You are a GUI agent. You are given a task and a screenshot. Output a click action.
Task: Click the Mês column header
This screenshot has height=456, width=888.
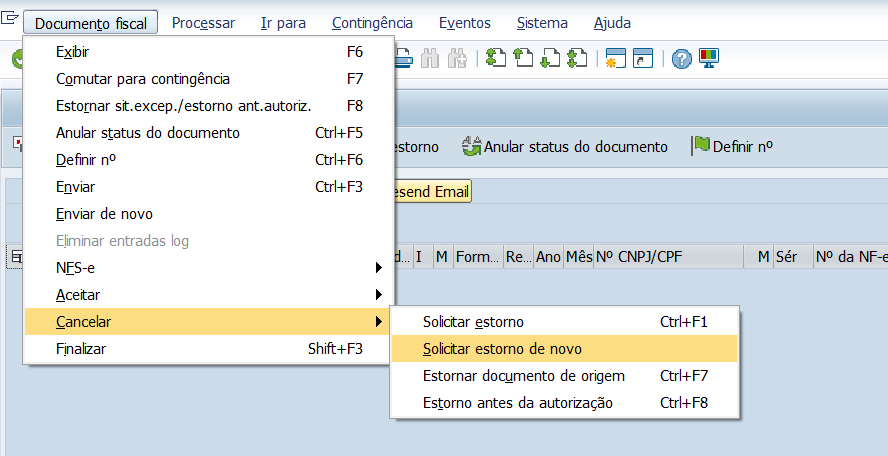point(579,257)
